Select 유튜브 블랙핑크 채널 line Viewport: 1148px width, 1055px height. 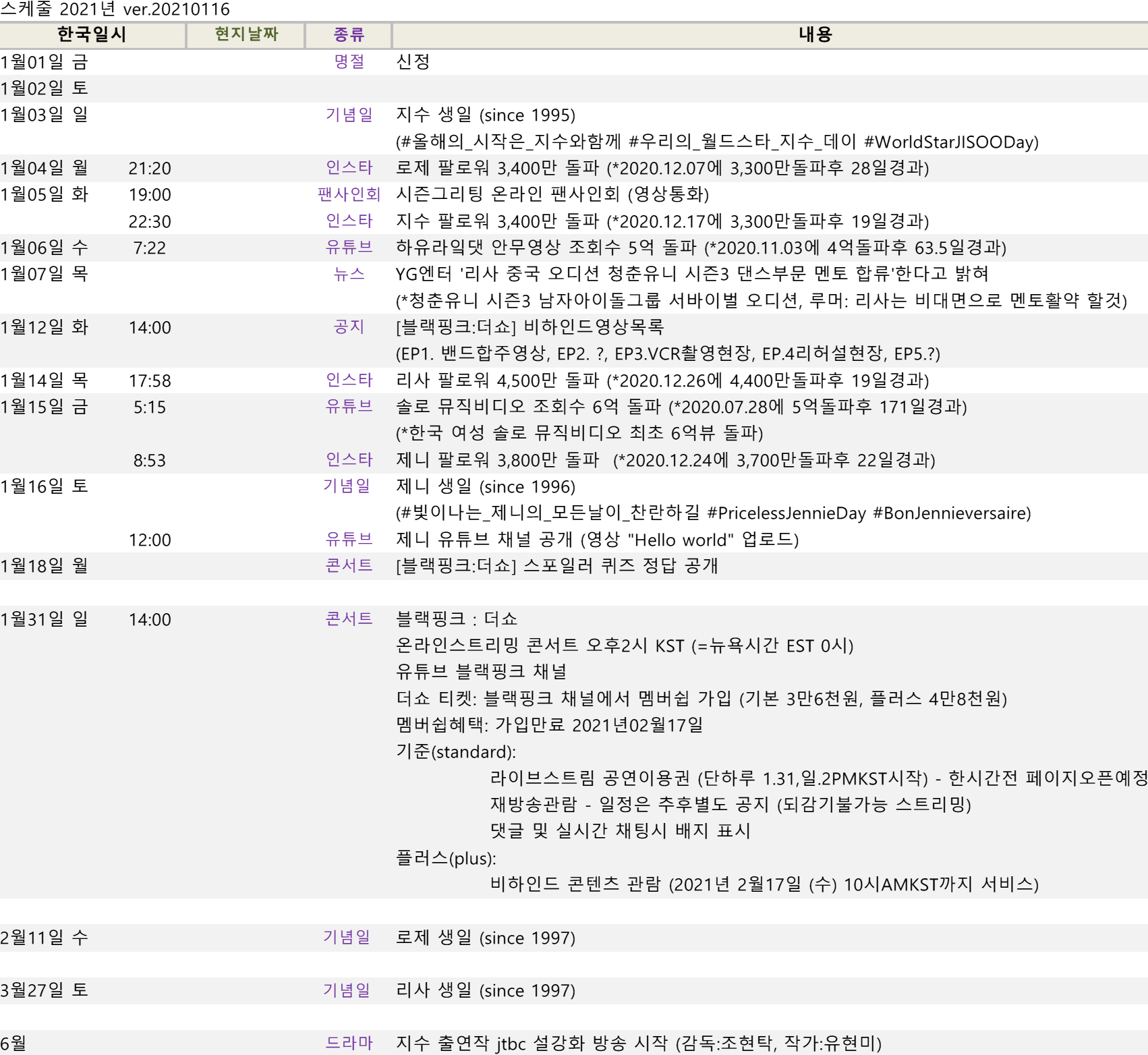click(481, 672)
